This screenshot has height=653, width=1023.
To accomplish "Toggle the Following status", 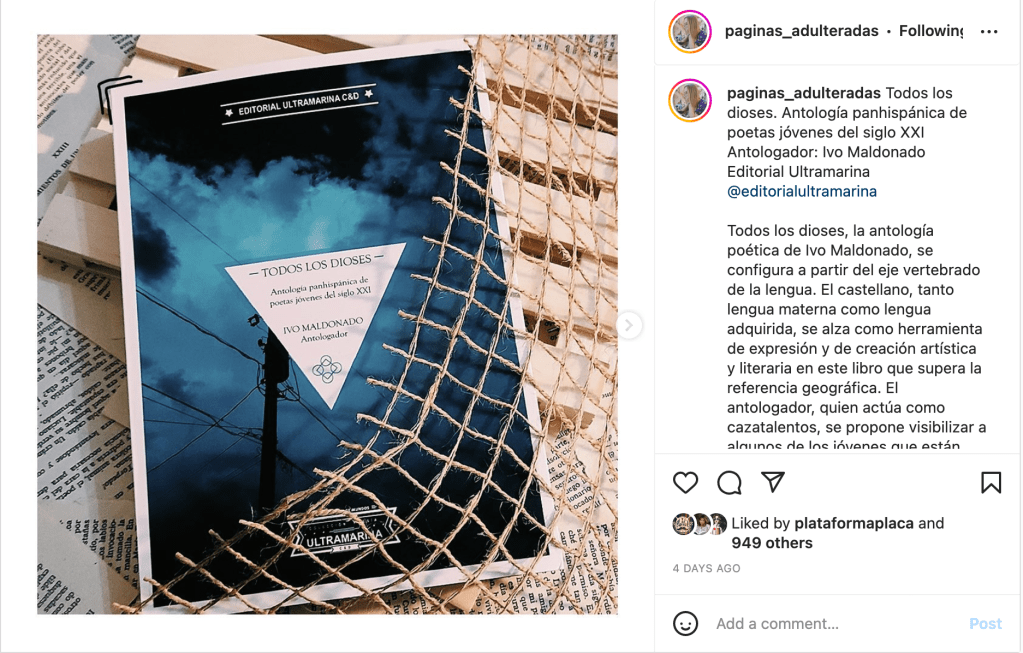I will coord(930,31).
